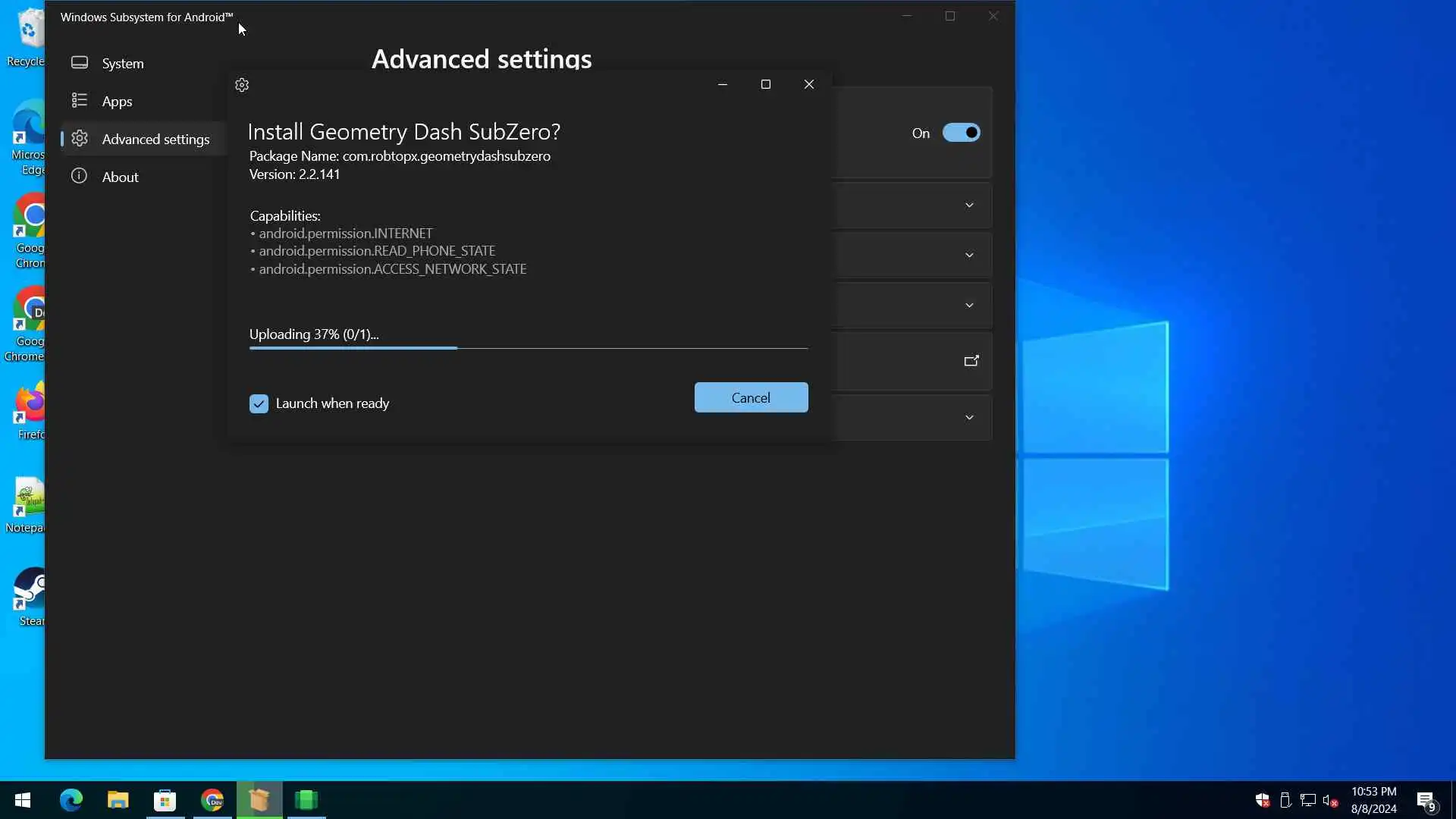Open Microsoft Edge from the taskbar

71,800
